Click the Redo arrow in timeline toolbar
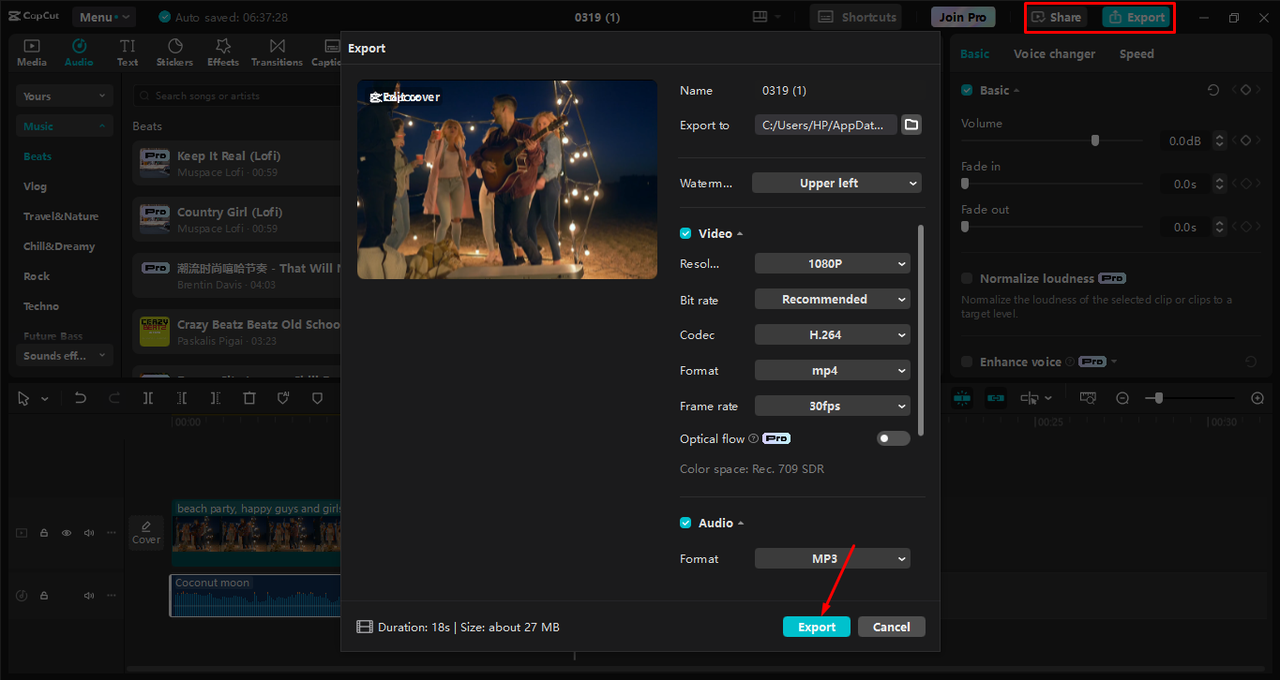Viewport: 1280px width, 680px height. click(114, 398)
